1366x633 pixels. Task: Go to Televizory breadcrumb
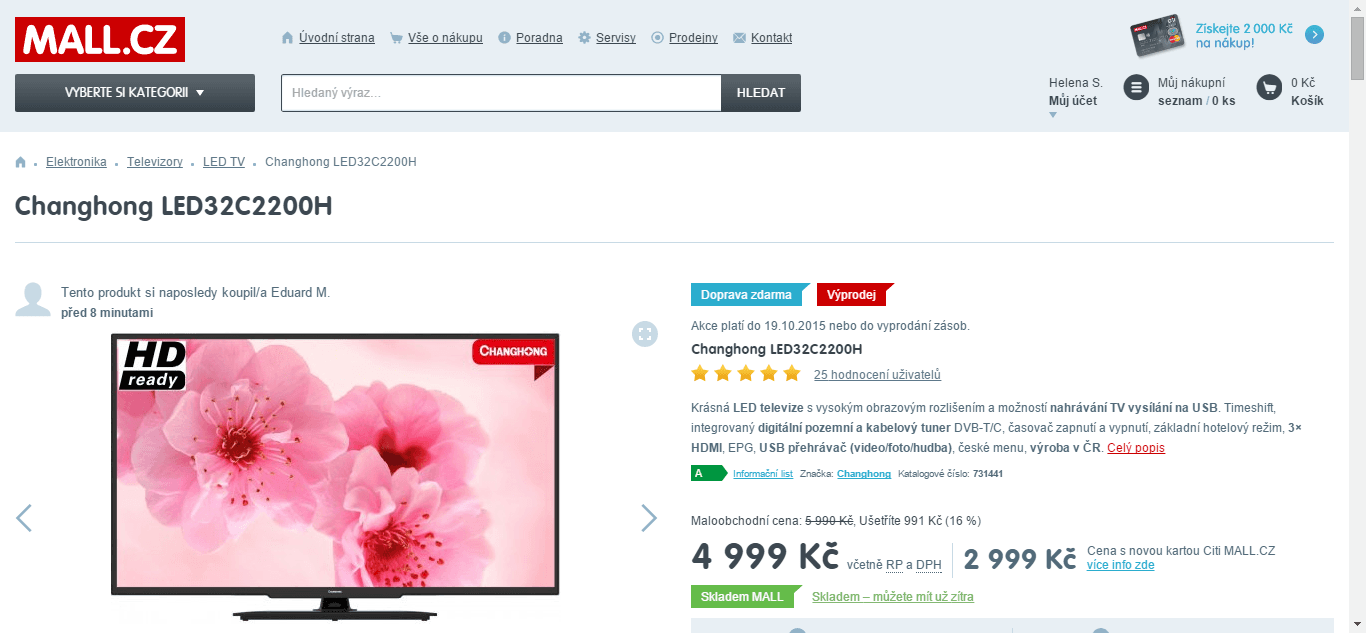click(x=155, y=162)
